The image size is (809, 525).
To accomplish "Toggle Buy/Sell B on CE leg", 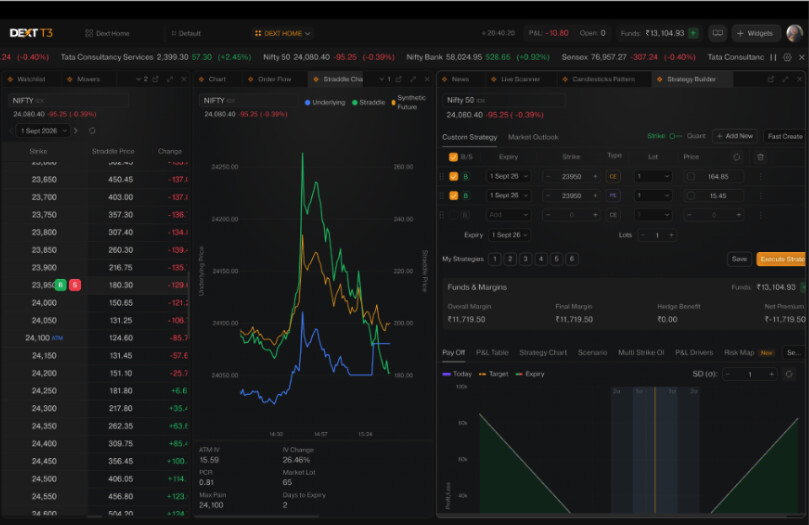I will tap(466, 176).
